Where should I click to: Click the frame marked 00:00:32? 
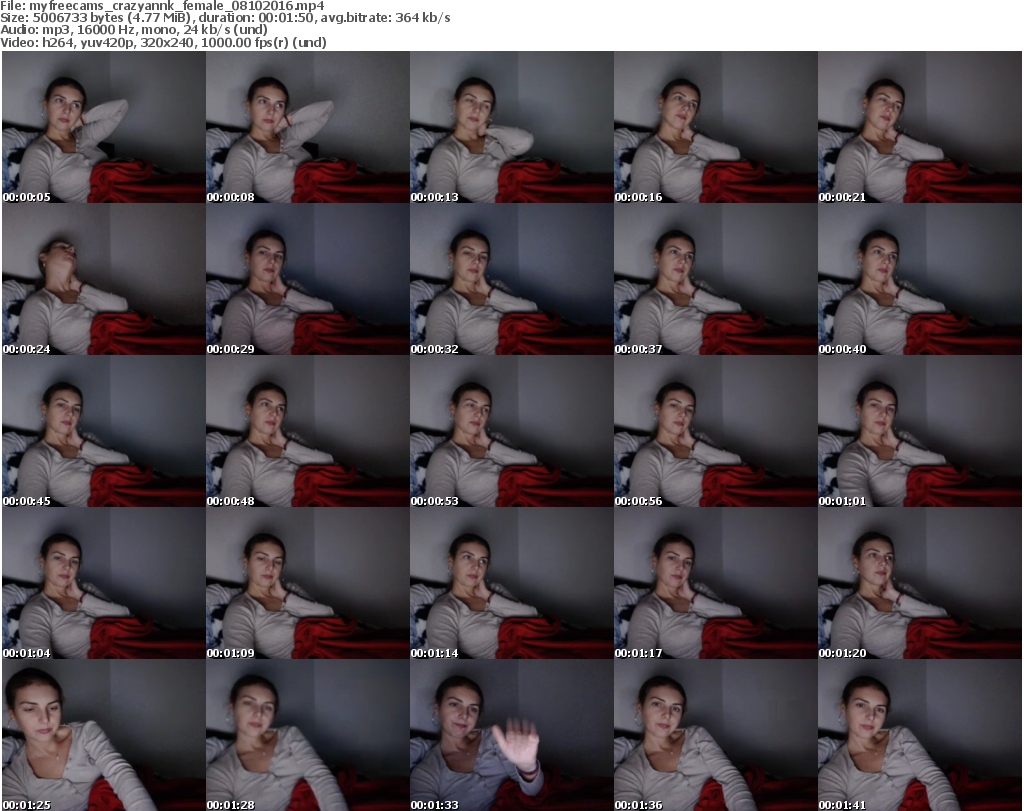511,279
